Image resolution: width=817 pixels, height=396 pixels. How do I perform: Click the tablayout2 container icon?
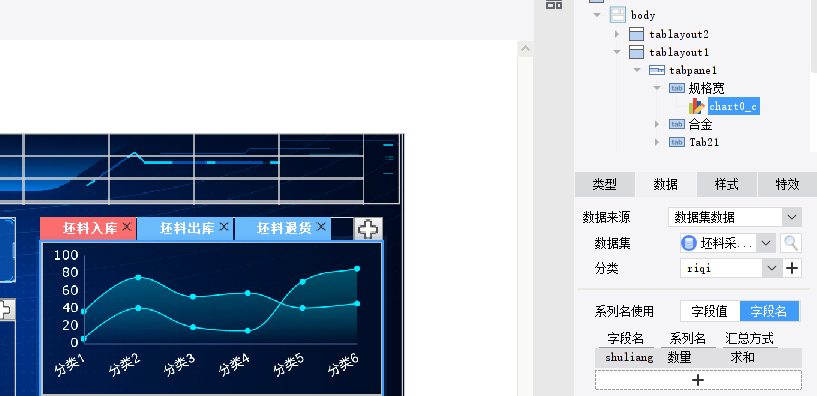(x=636, y=34)
